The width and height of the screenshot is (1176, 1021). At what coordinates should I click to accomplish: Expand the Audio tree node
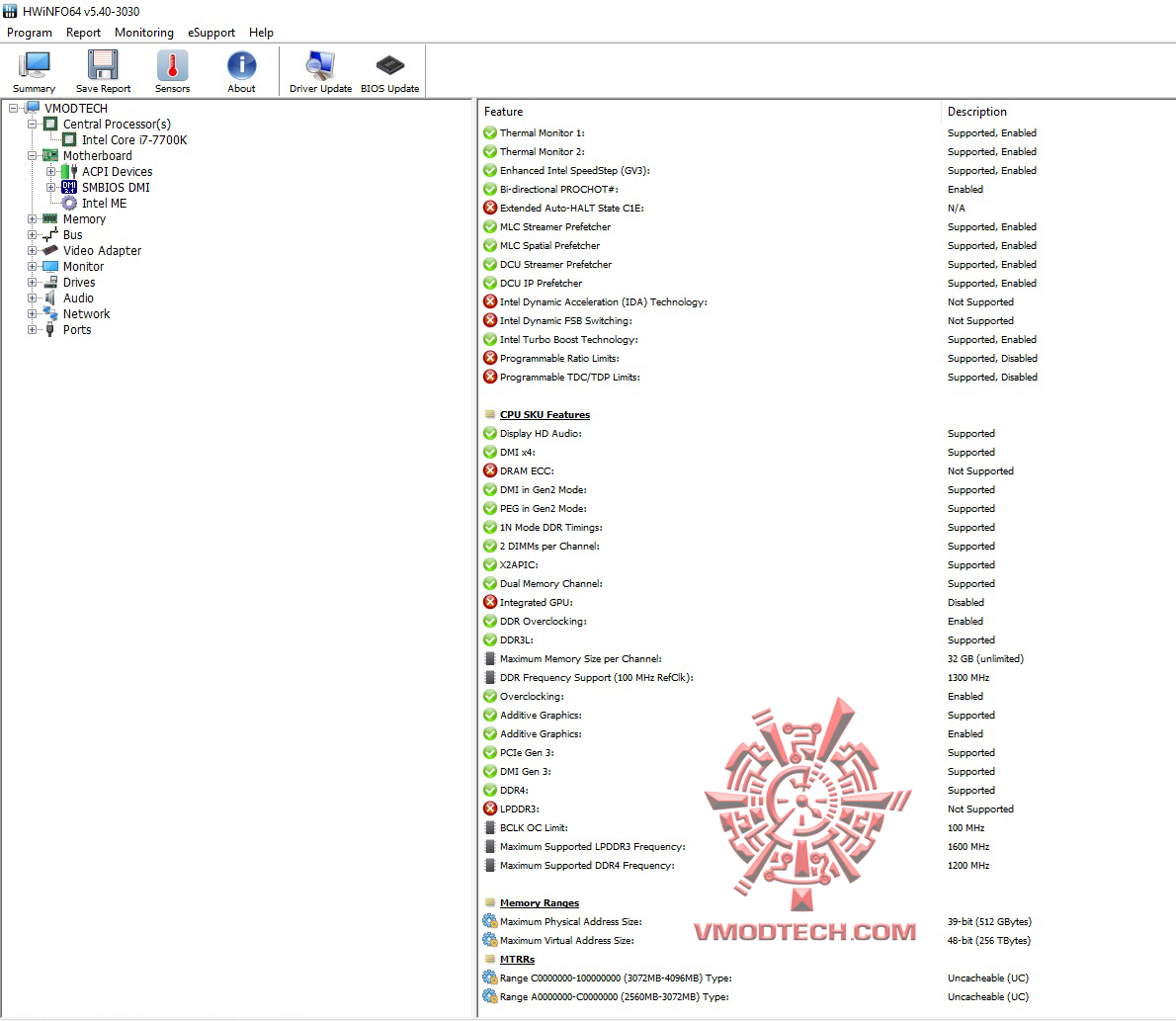coord(32,298)
